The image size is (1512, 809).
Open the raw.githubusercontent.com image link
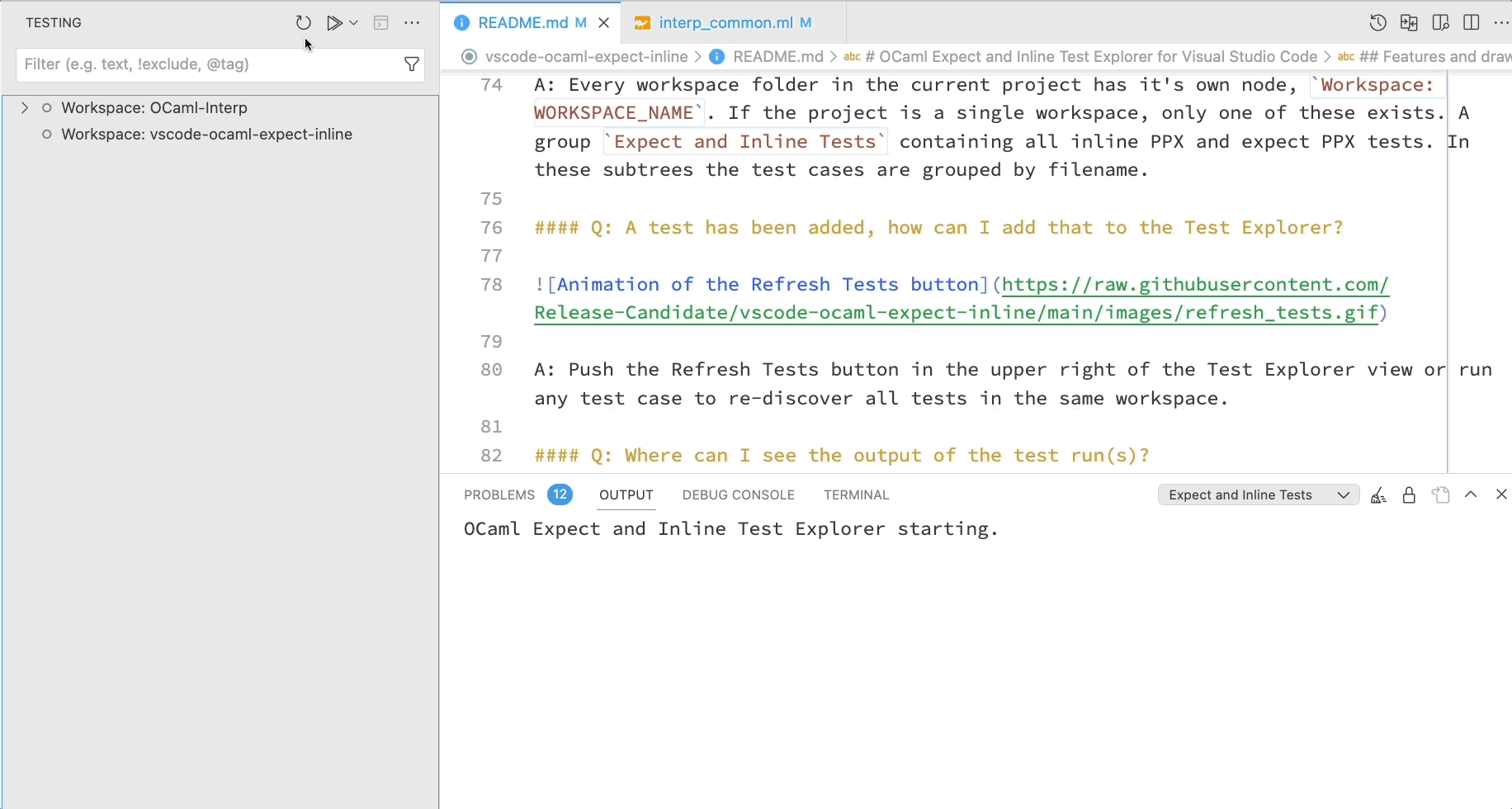[962, 299]
